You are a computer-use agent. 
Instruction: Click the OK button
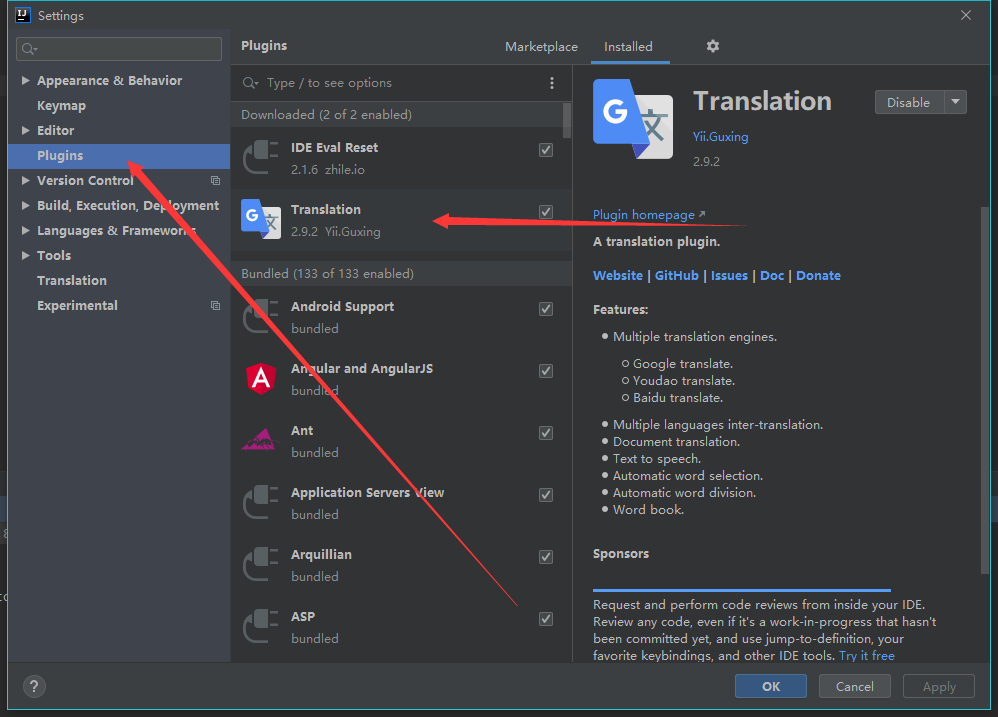(771, 686)
